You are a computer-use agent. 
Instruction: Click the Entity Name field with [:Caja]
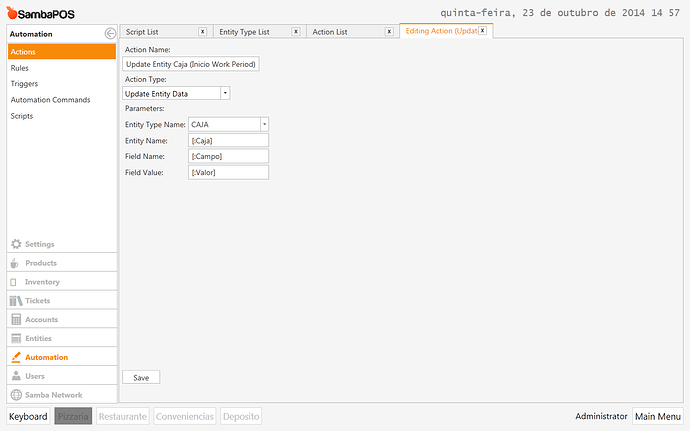[x=228, y=140]
